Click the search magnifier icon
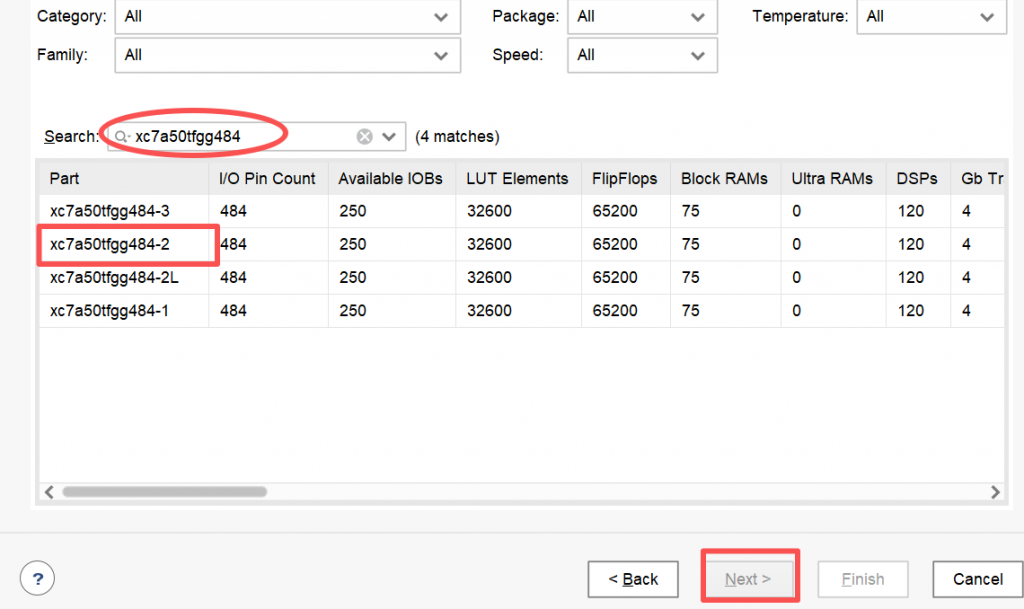This screenshot has height=609, width=1024. (121, 136)
